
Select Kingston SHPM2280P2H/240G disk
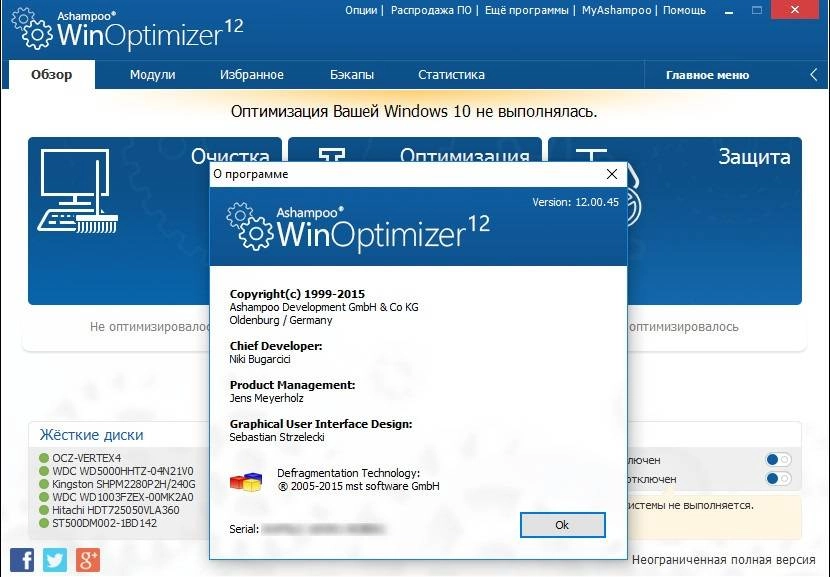(124, 484)
